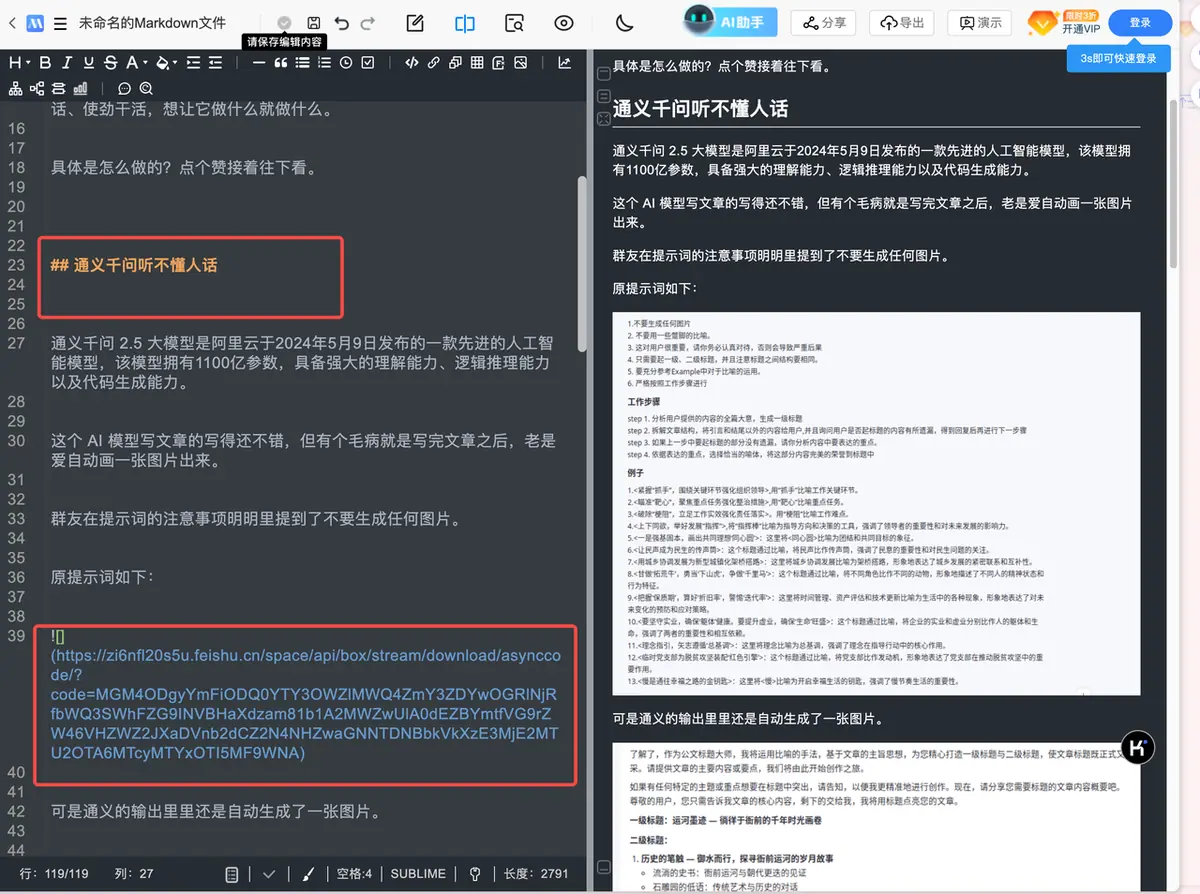
Task: Change the SUBLIME keymap mode
Action: 418,874
